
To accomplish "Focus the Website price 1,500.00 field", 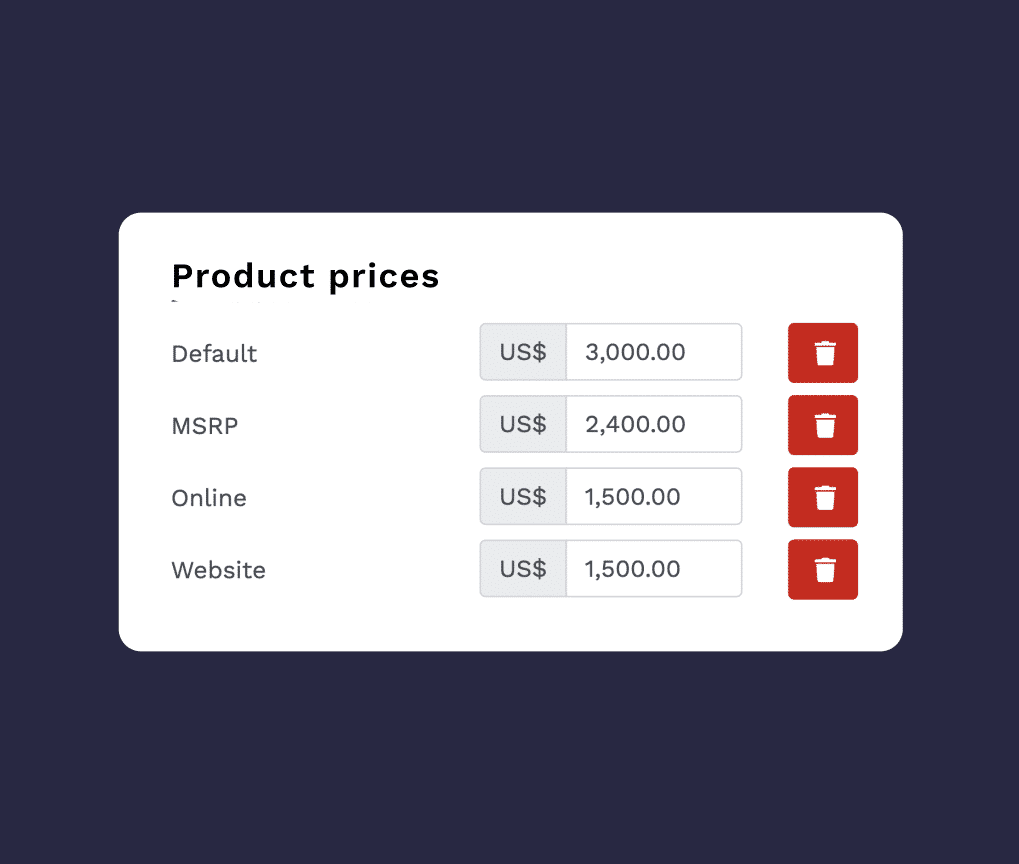I will pyautogui.click(x=654, y=568).
